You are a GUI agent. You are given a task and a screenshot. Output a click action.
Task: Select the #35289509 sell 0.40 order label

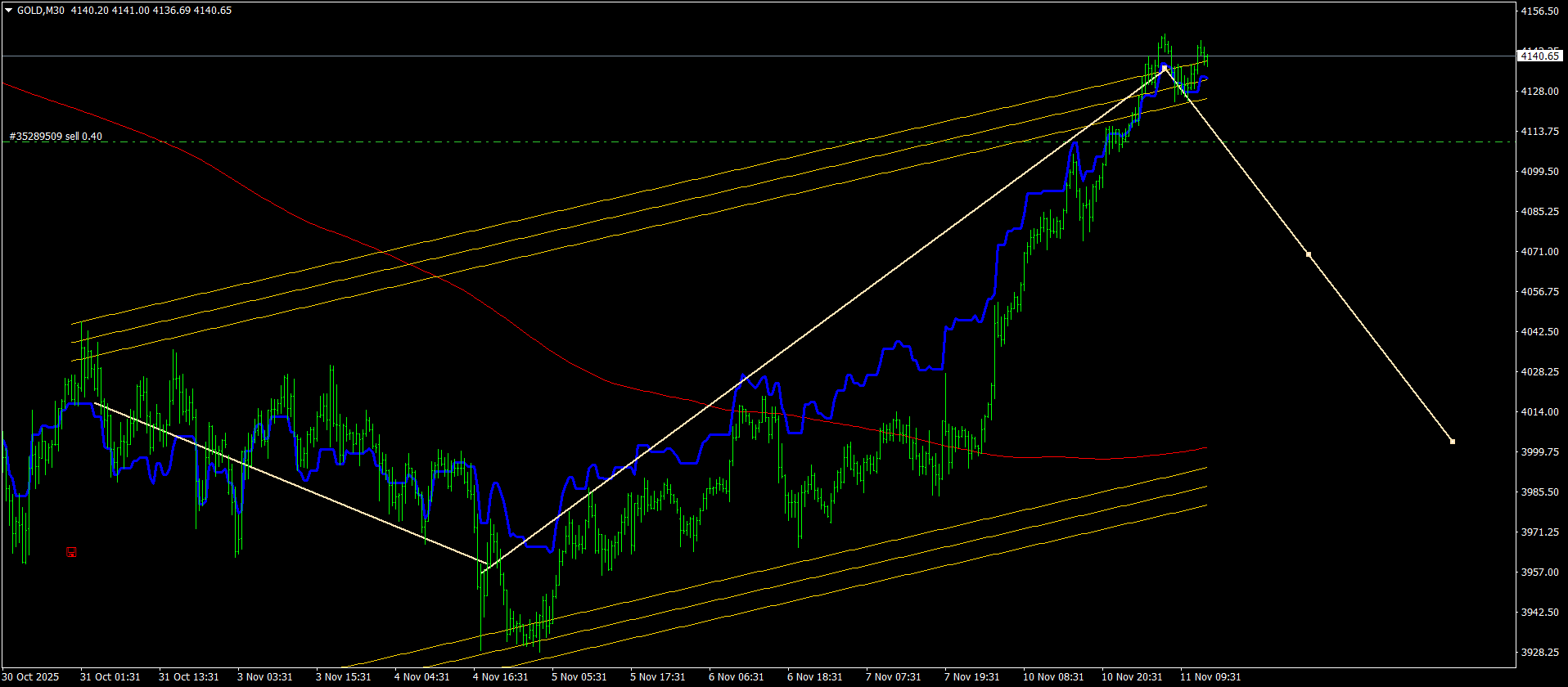coord(56,137)
